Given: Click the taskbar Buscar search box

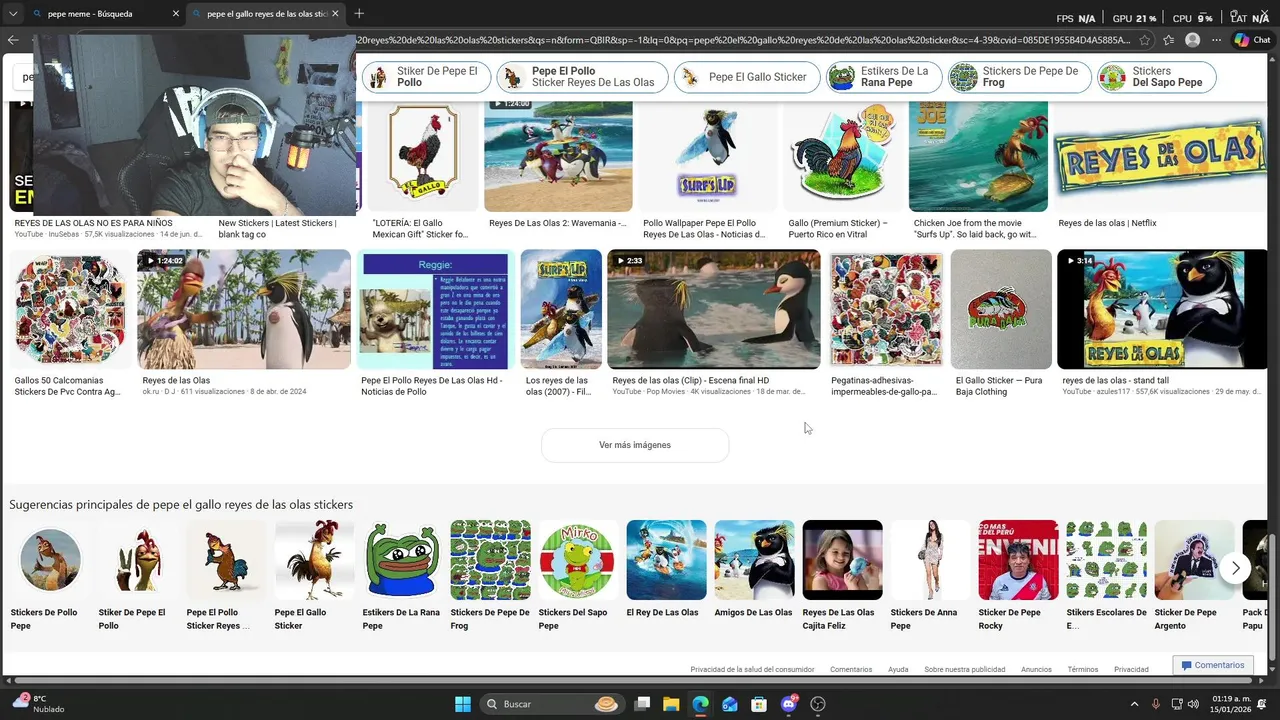Looking at the screenshot, I should (x=552, y=704).
